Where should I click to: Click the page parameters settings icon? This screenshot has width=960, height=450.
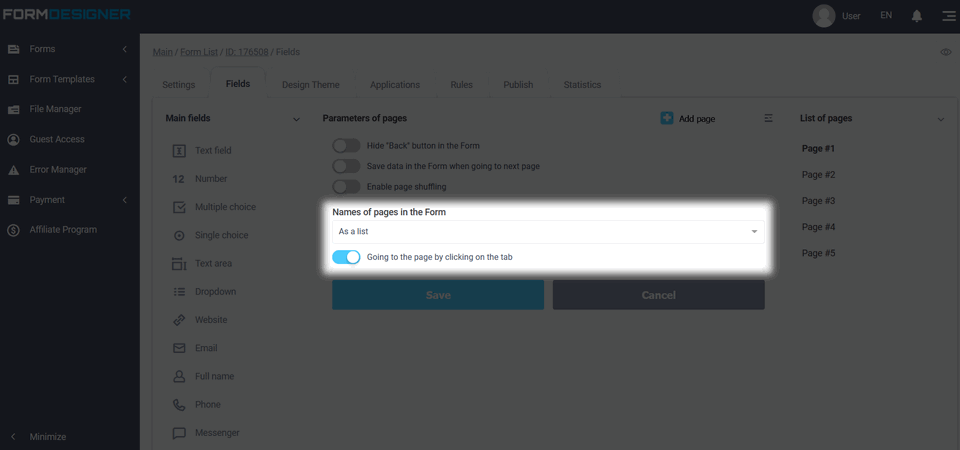coord(768,118)
